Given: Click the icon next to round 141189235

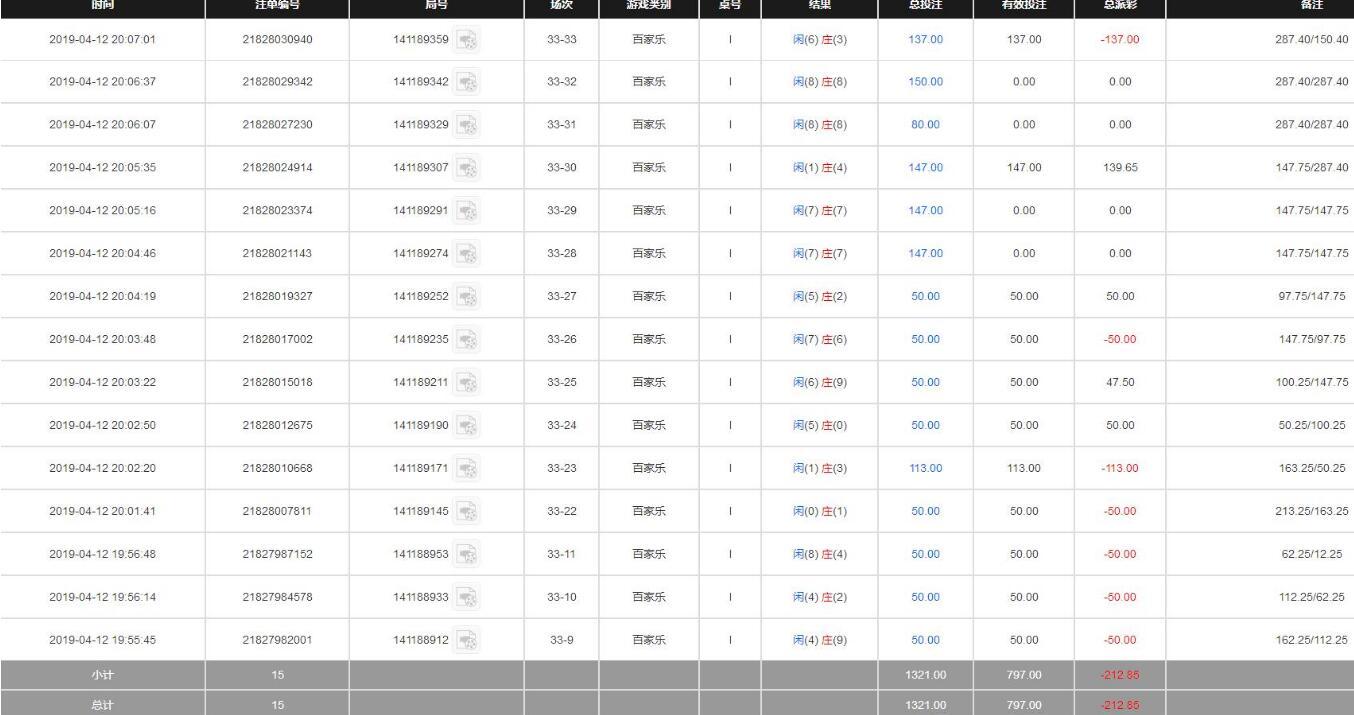Looking at the screenshot, I should (467, 339).
